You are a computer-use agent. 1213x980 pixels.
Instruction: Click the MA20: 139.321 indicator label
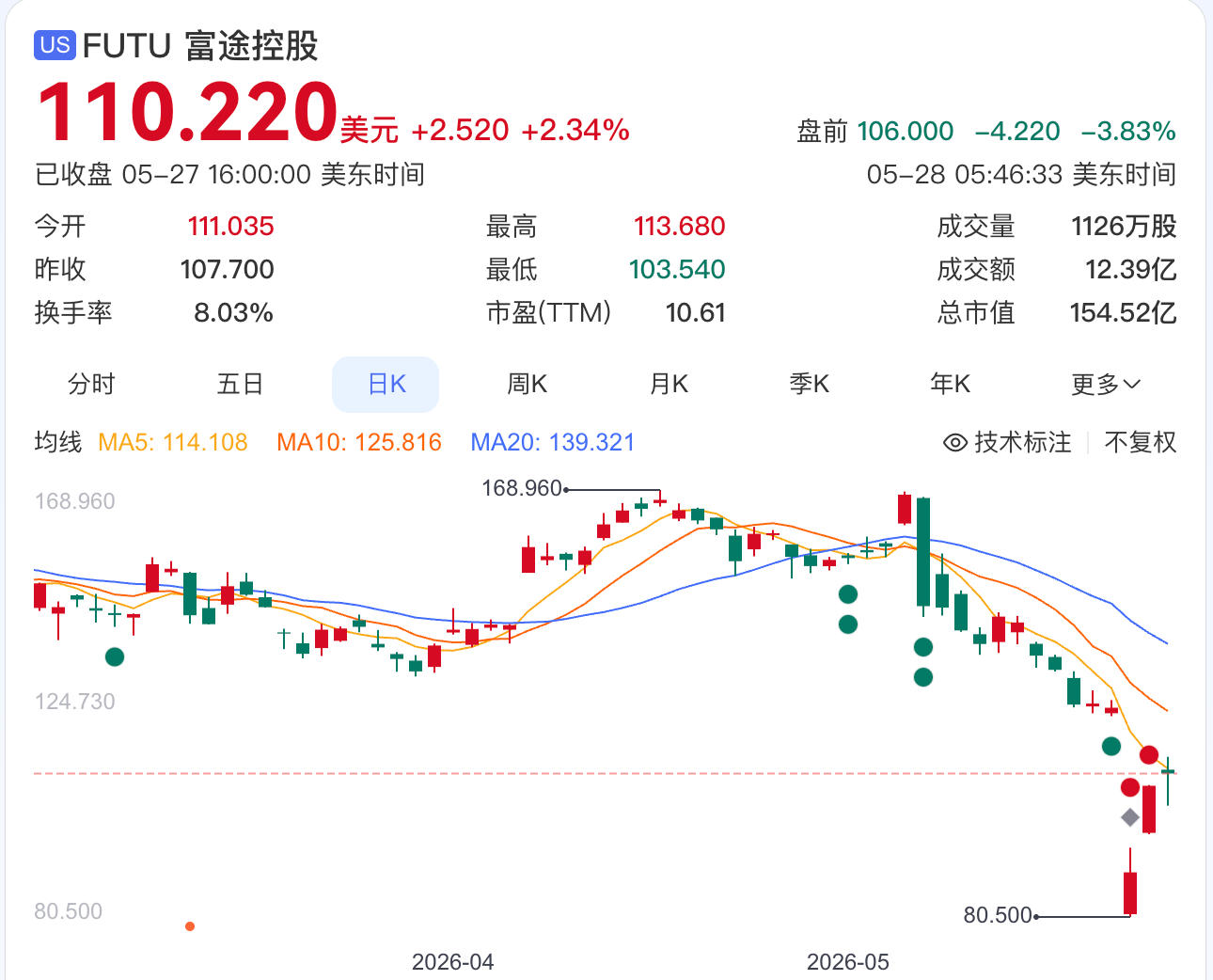coord(553,442)
